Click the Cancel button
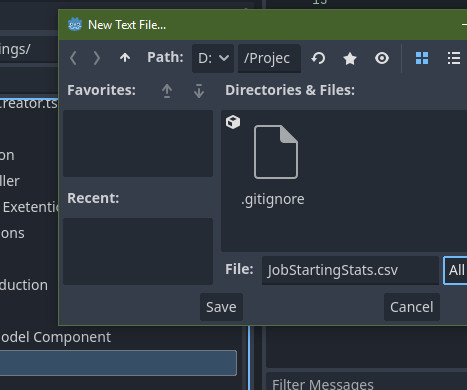This screenshot has width=467, height=390. tap(412, 307)
